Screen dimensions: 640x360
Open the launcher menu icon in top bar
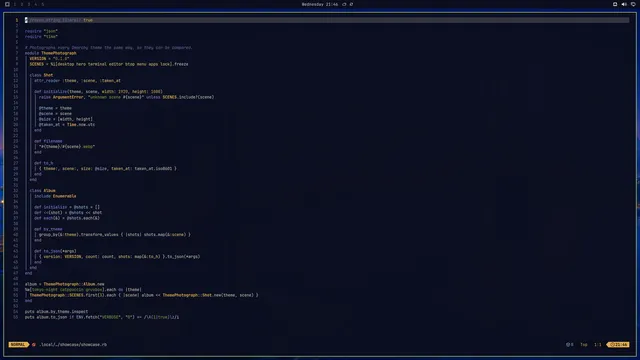pyautogui.click(x=7, y=4)
